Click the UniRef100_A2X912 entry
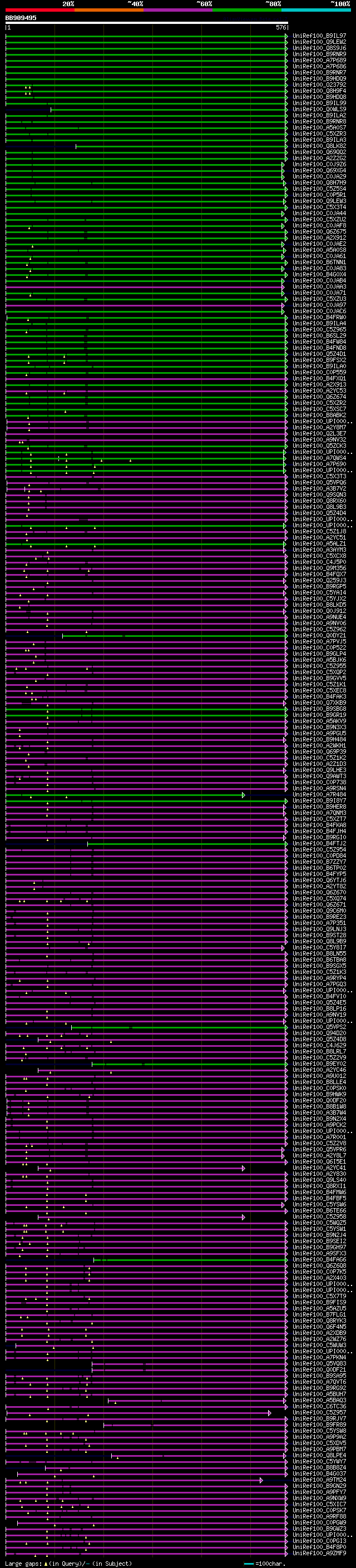Screen dimensions: 356x1568 [x=319, y=238]
